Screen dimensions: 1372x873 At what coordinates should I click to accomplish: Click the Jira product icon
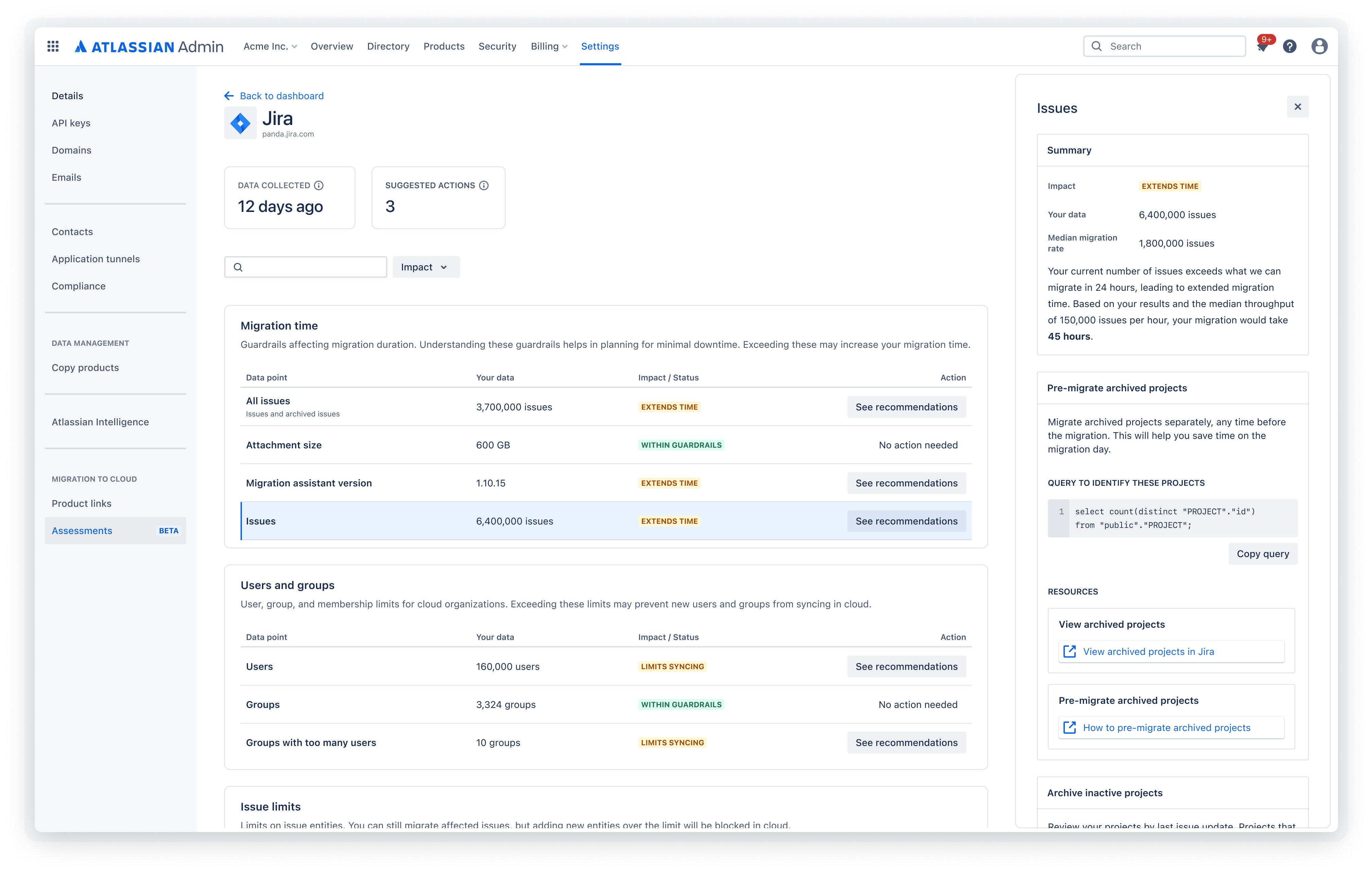click(x=241, y=122)
